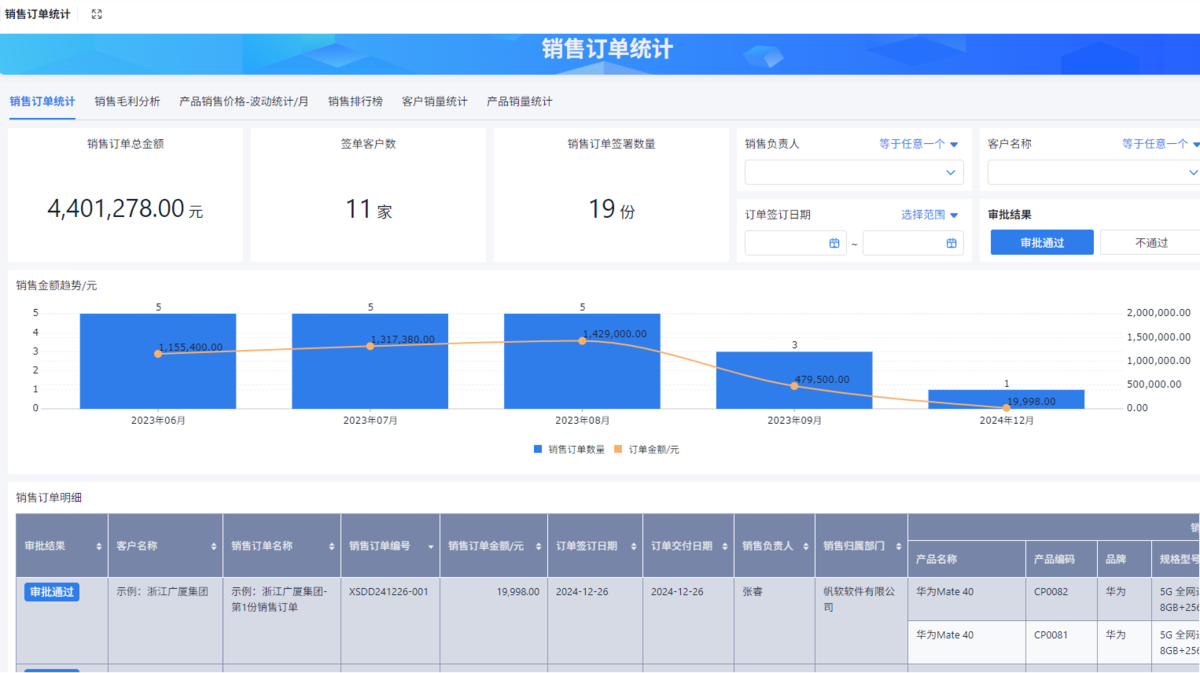Expand 销售负责人 selection dropdown
Screen dimensions: 1200x673
point(950,173)
